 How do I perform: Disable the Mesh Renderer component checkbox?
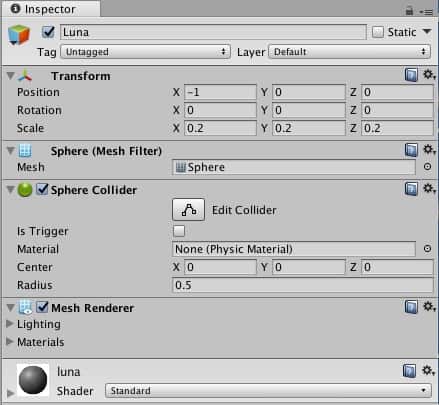click(x=42, y=307)
